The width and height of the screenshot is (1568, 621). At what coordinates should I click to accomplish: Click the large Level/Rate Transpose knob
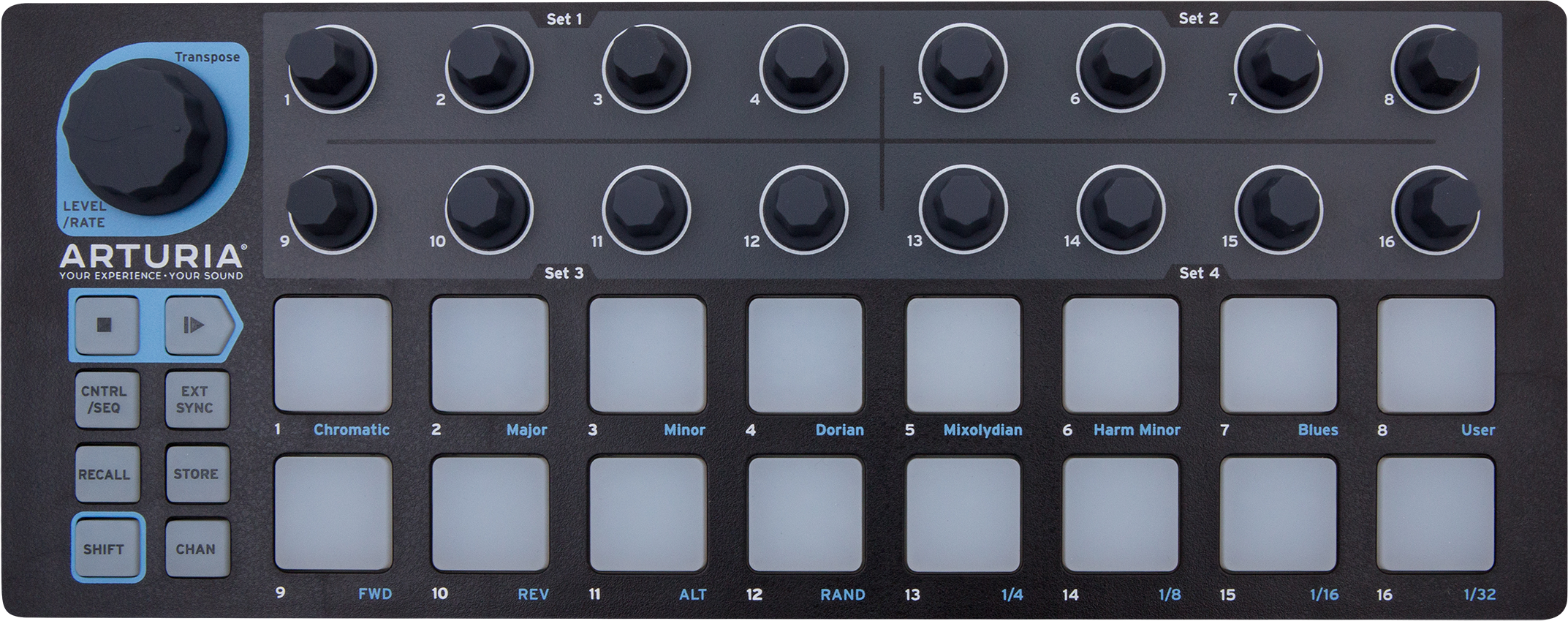(145, 137)
